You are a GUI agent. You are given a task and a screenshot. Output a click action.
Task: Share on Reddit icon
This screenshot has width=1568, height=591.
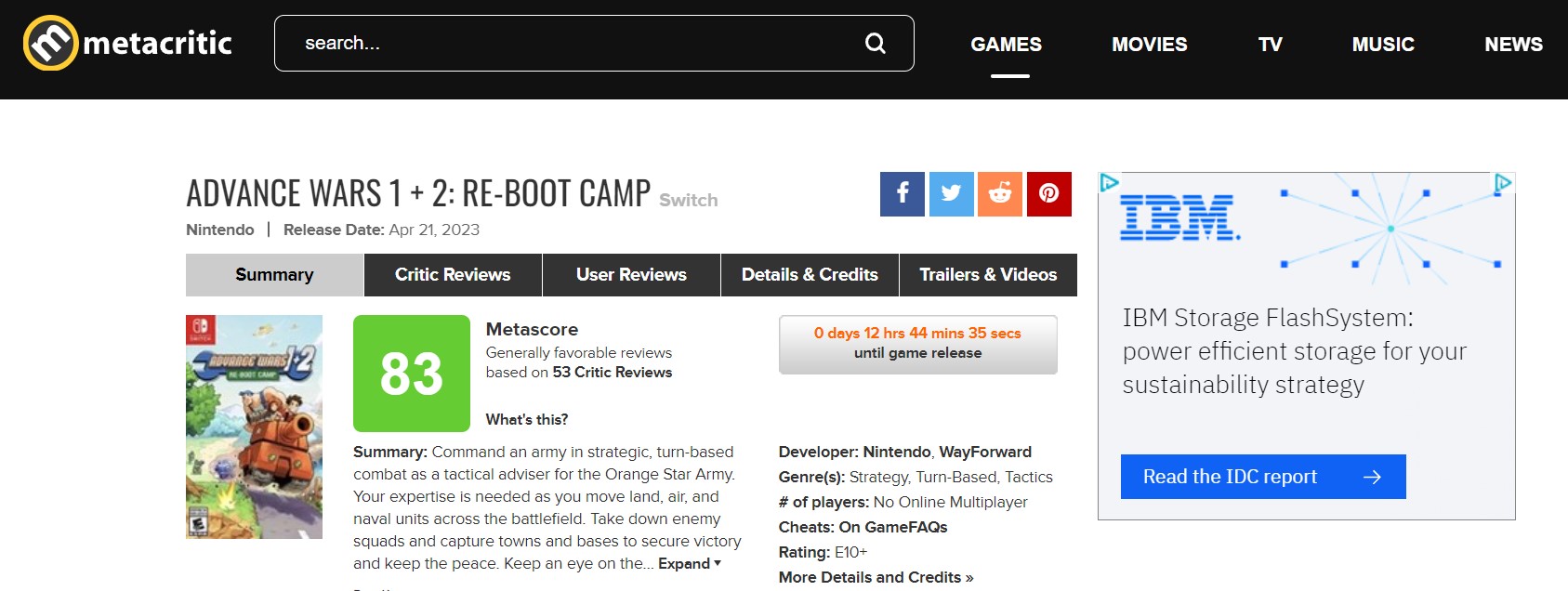[1000, 193]
